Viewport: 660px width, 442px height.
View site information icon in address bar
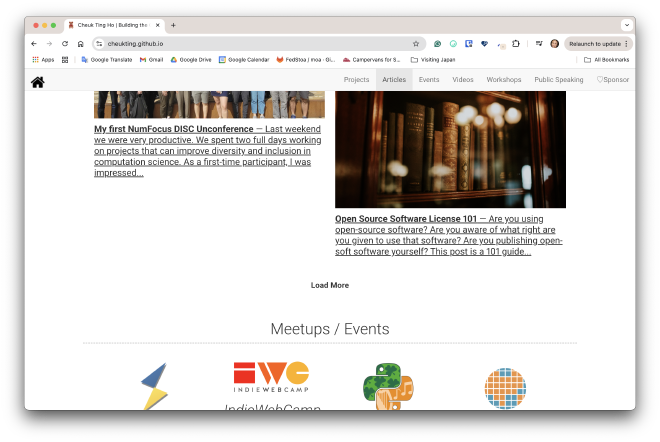point(99,44)
